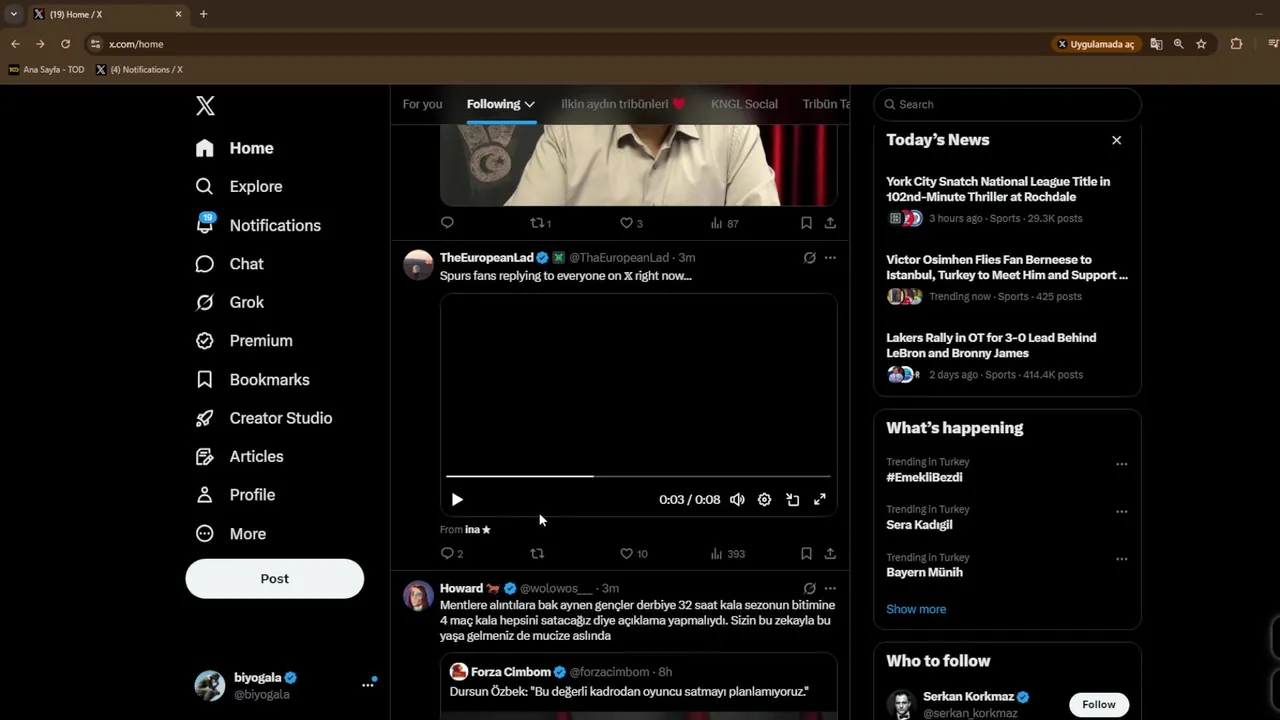This screenshot has width=1280, height=720.
Task: Share the top post with 87 views
Action: (x=830, y=223)
